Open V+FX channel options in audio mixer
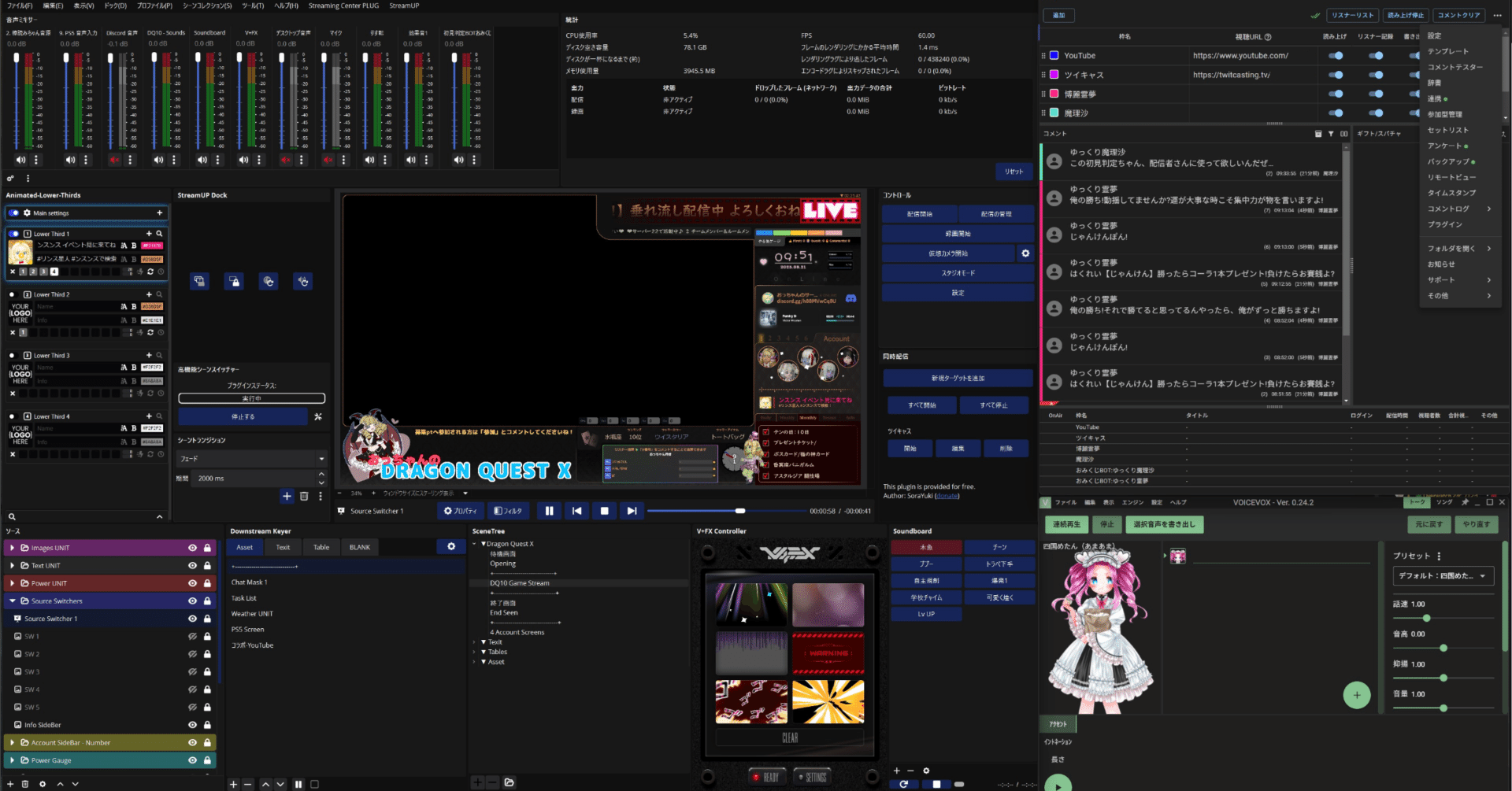The image size is (1512, 791). pos(259,160)
